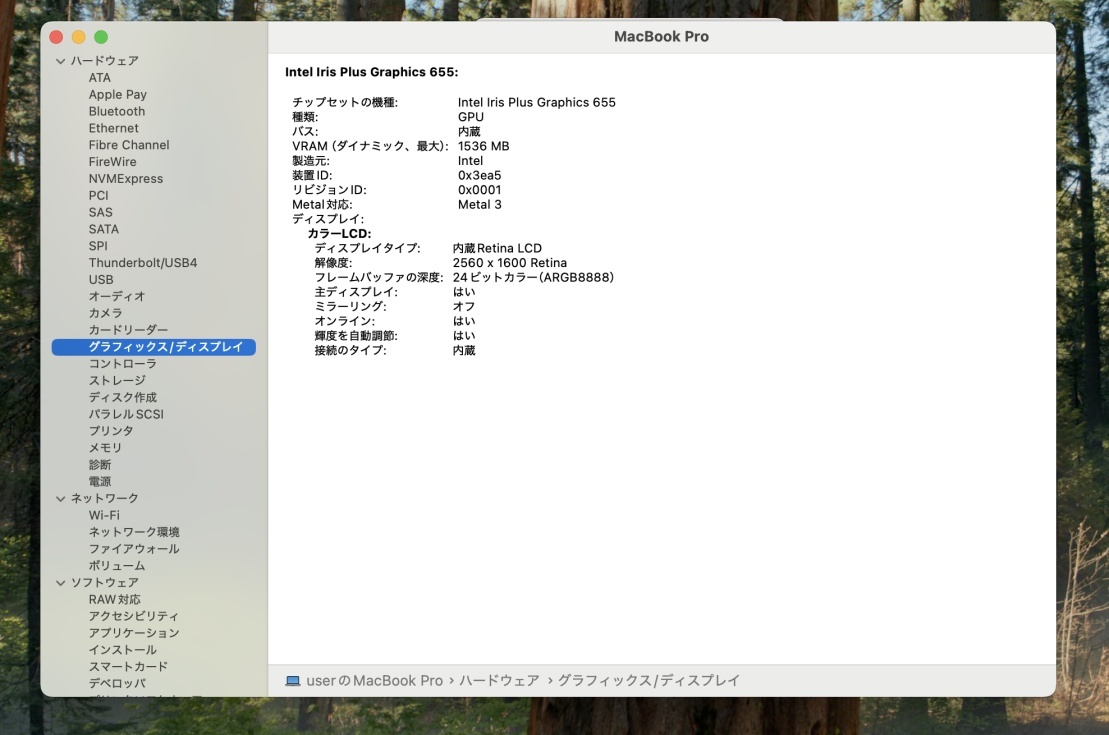
Task: Select SPI in the sidebar
Action: (98, 246)
